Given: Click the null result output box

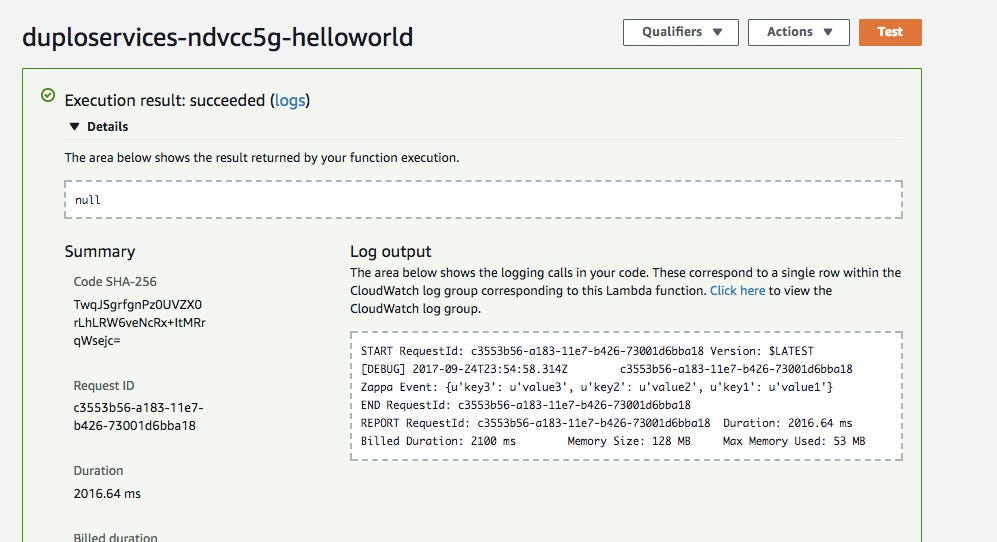Looking at the screenshot, I should pyautogui.click(x=483, y=200).
